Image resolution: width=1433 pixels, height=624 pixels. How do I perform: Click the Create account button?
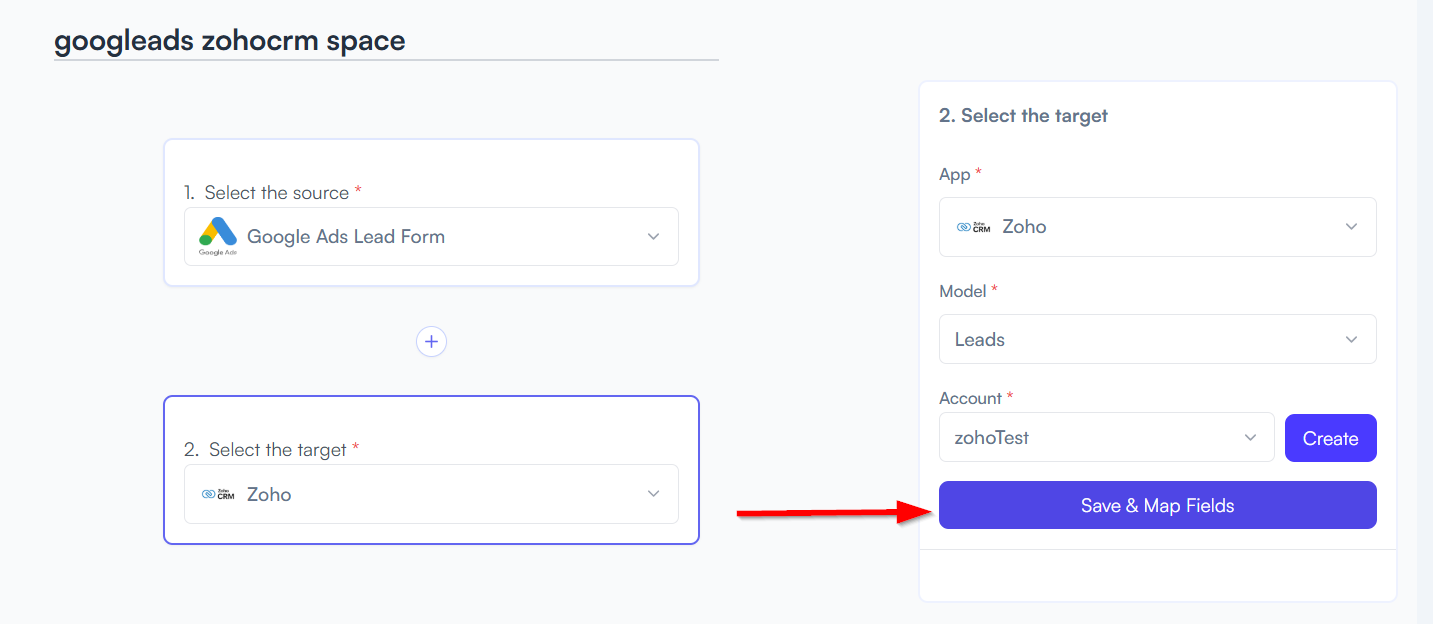coord(1331,438)
